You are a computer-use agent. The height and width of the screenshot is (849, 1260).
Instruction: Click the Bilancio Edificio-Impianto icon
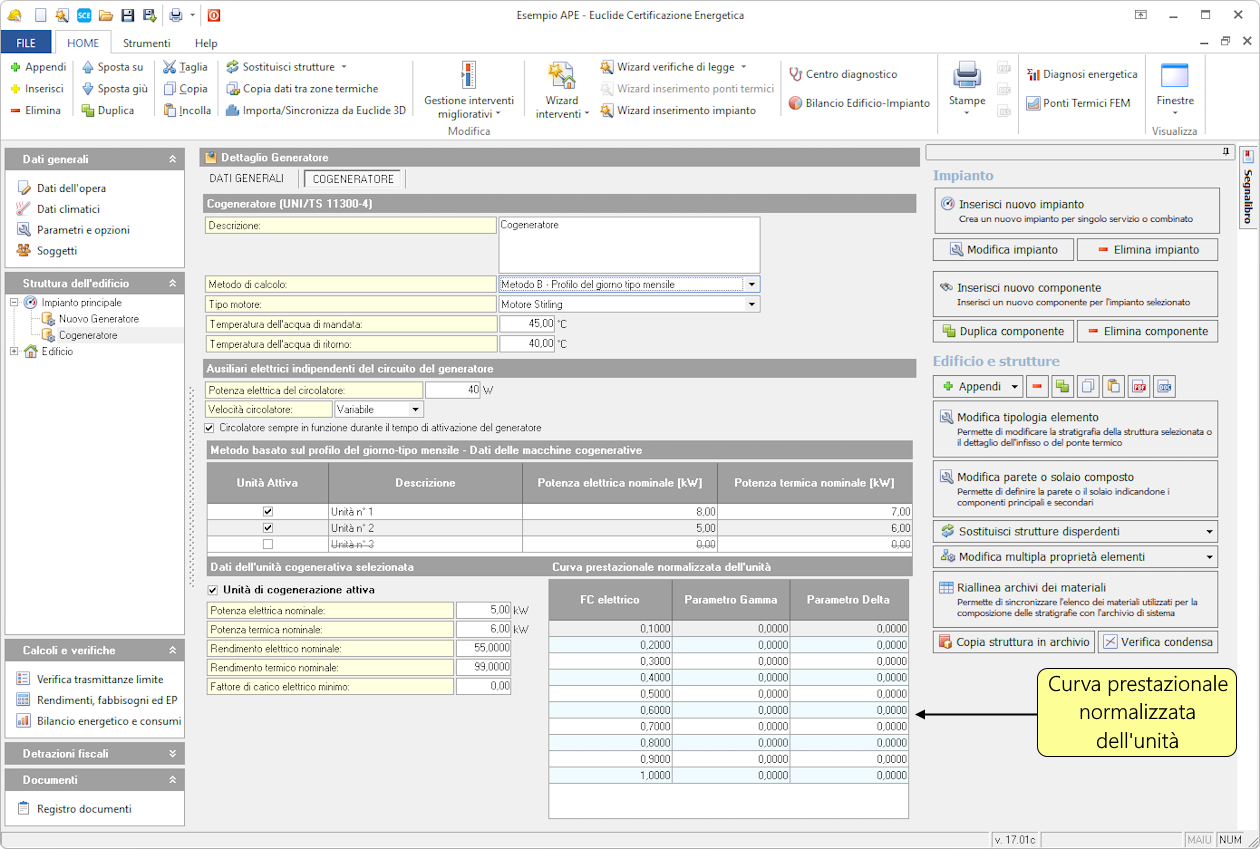pos(796,103)
